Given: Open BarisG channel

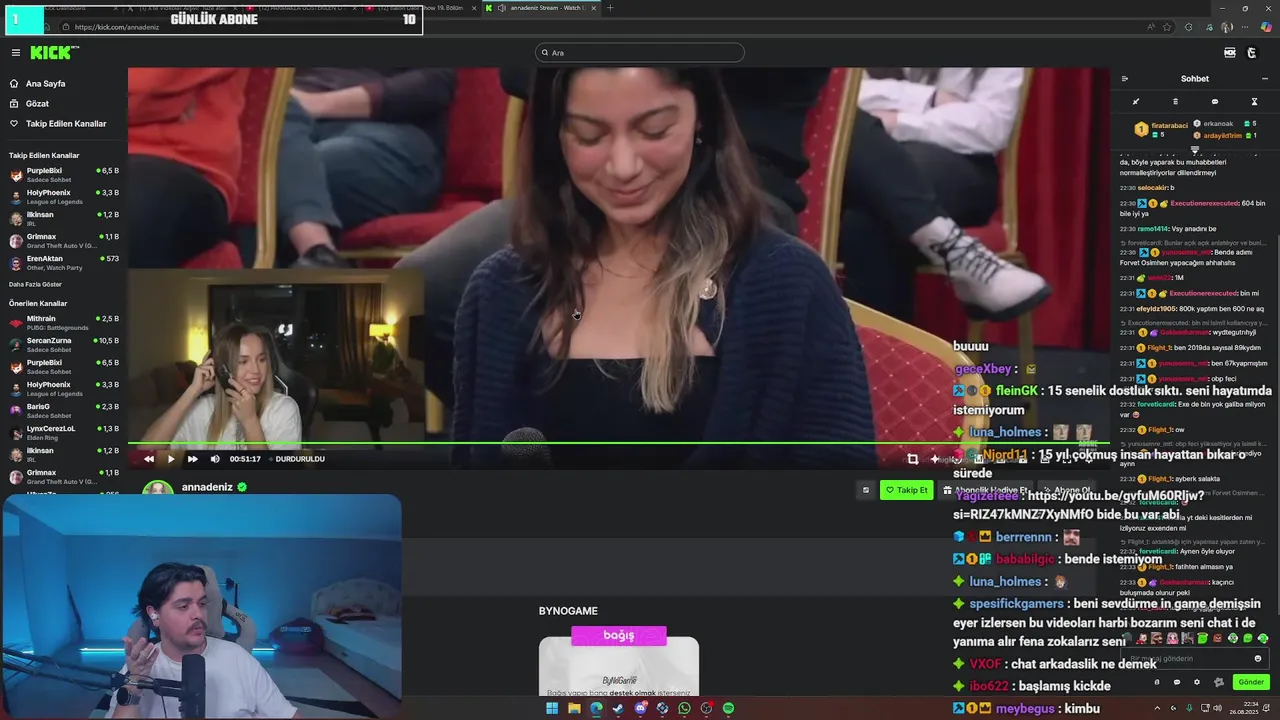Looking at the screenshot, I should tap(64, 411).
